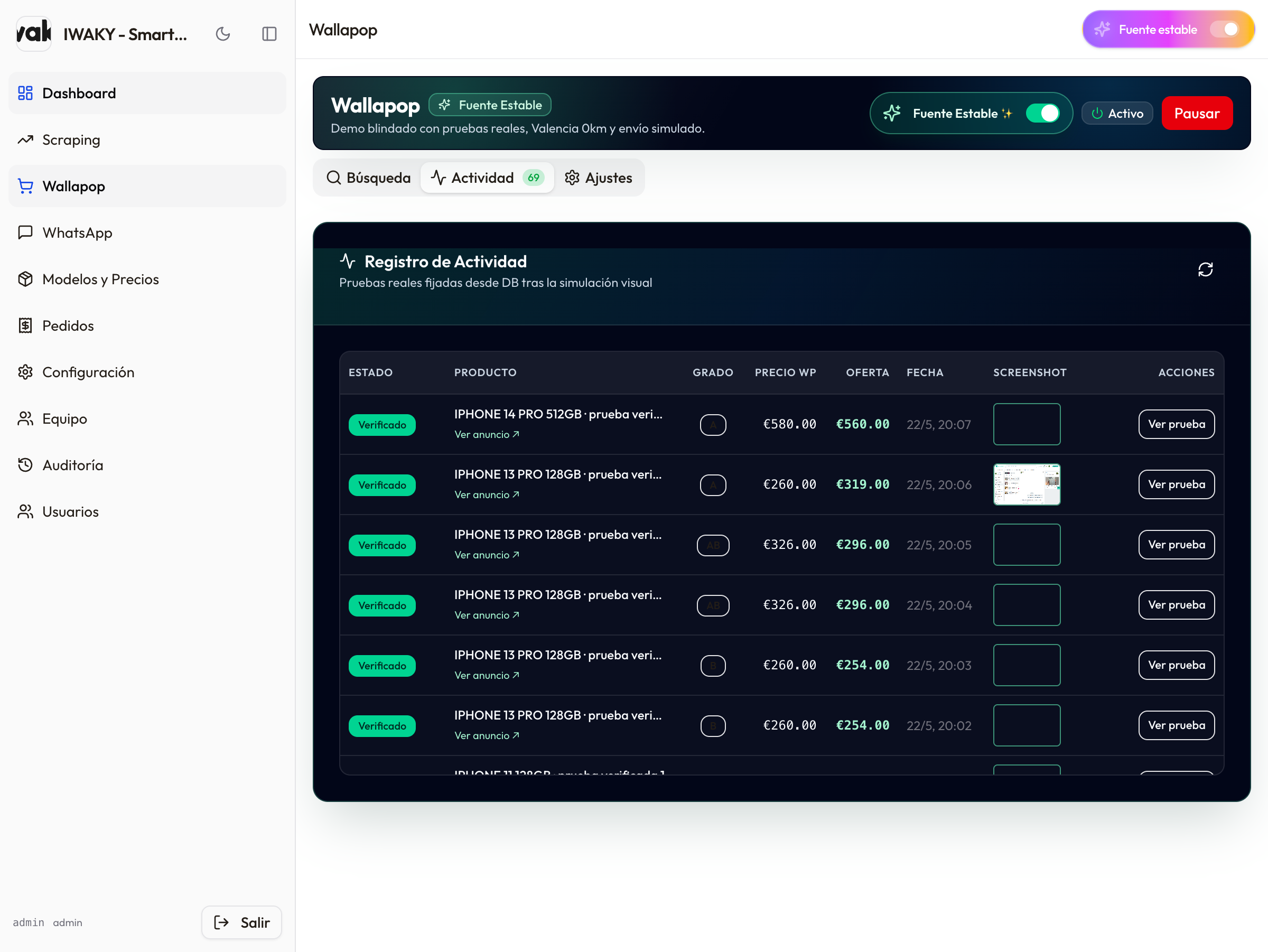Viewport: 1268px width, 952px height.
Task: Click Verificado badge on 20:02 row
Action: (x=382, y=725)
